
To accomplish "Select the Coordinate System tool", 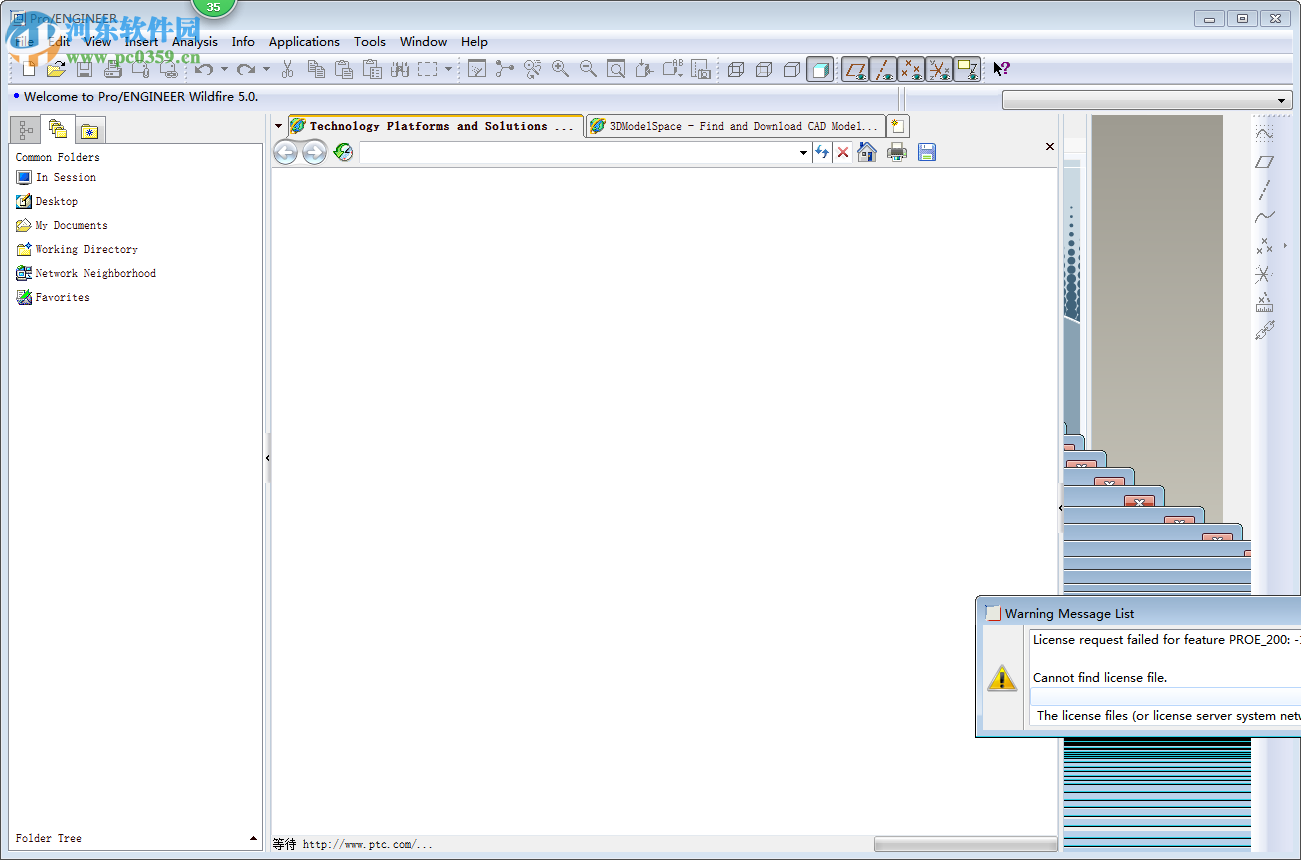I will (x=1264, y=273).
